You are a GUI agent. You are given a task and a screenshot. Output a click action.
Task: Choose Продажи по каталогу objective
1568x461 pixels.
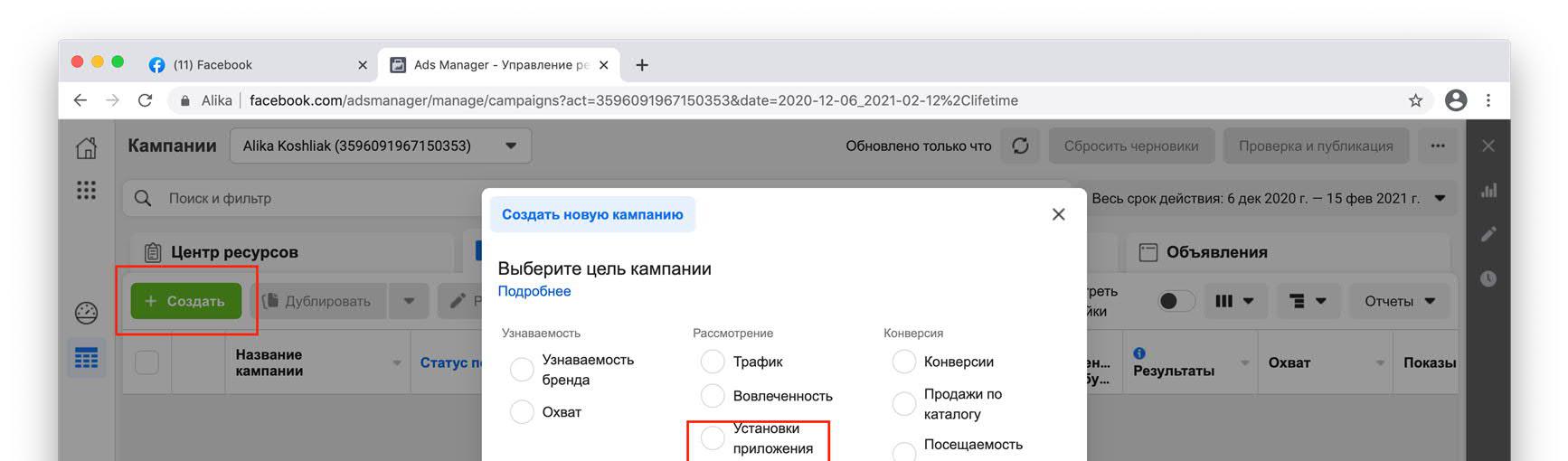[903, 404]
